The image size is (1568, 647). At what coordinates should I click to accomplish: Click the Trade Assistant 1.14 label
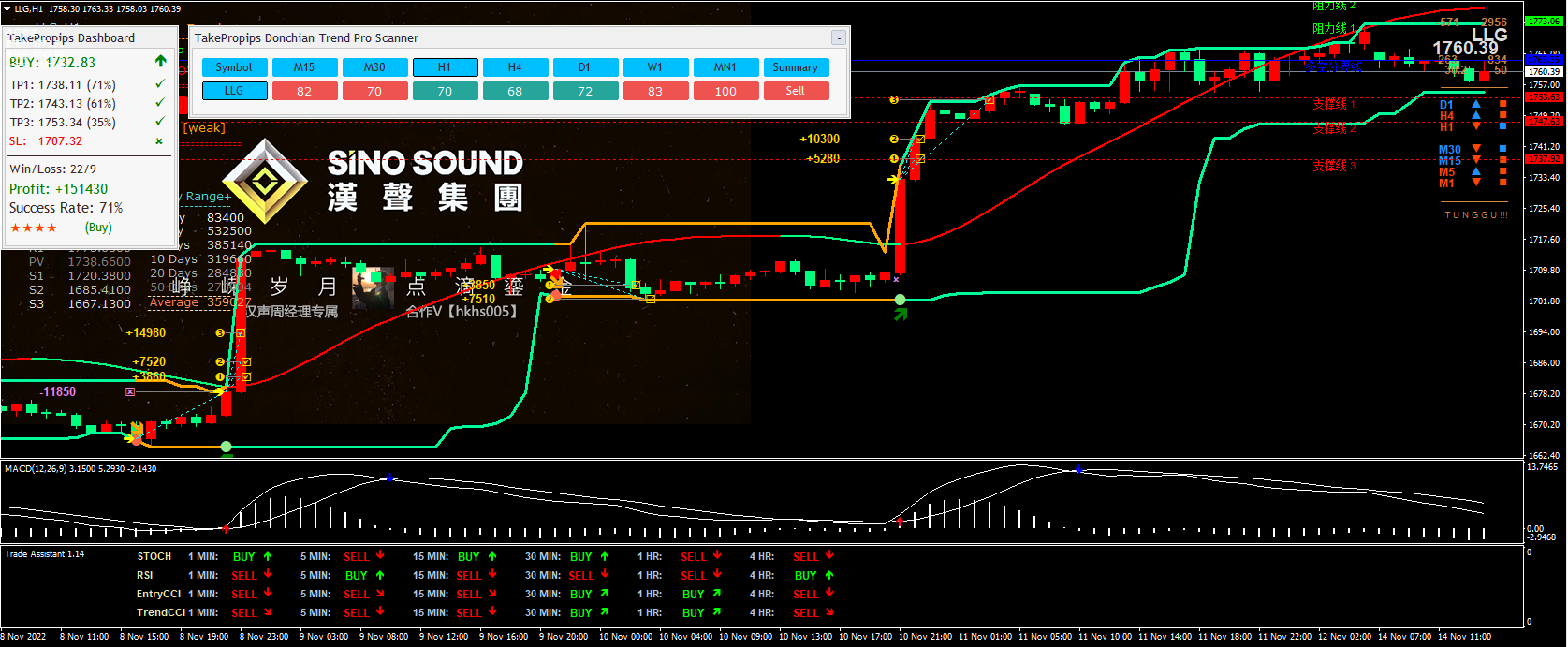click(44, 554)
